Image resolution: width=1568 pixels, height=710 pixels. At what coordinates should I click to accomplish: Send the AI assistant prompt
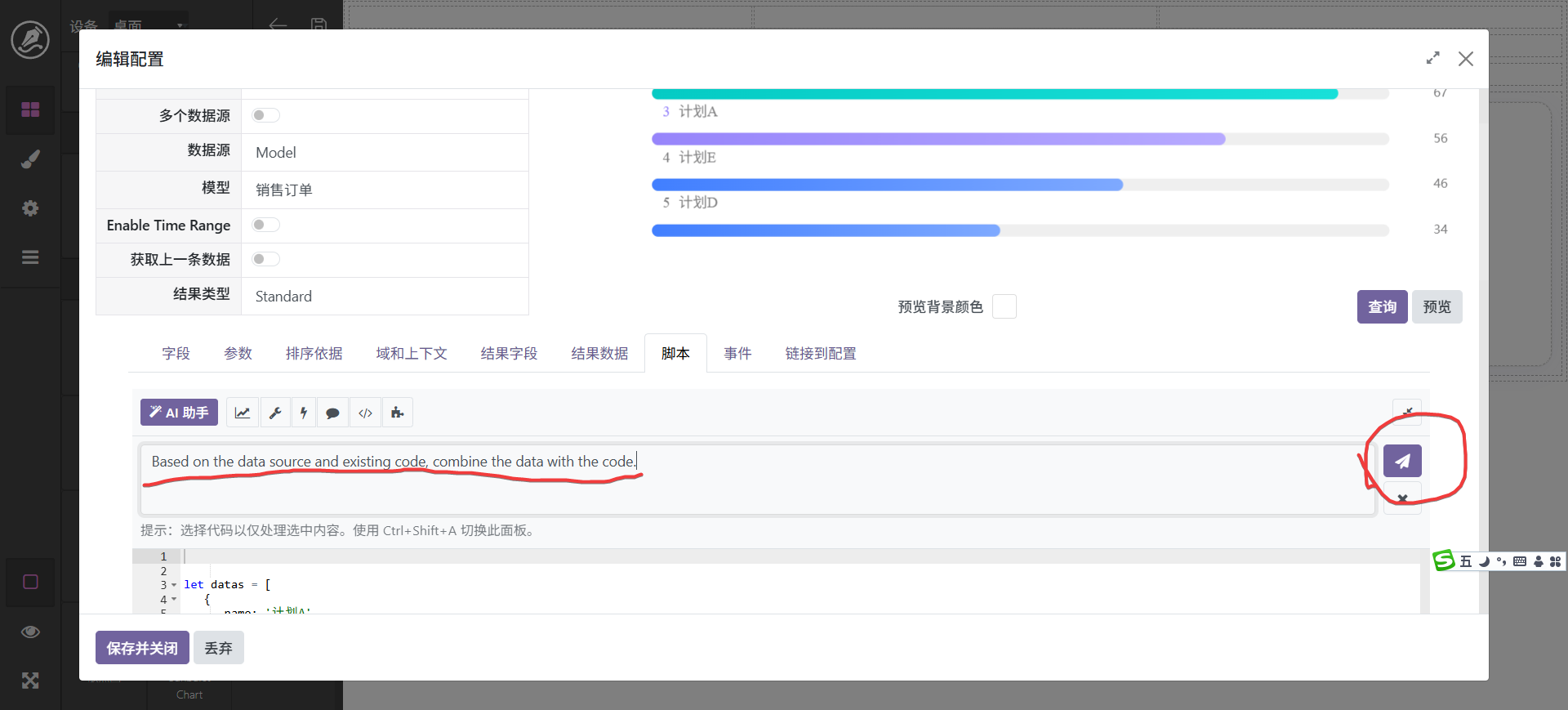coord(1401,461)
